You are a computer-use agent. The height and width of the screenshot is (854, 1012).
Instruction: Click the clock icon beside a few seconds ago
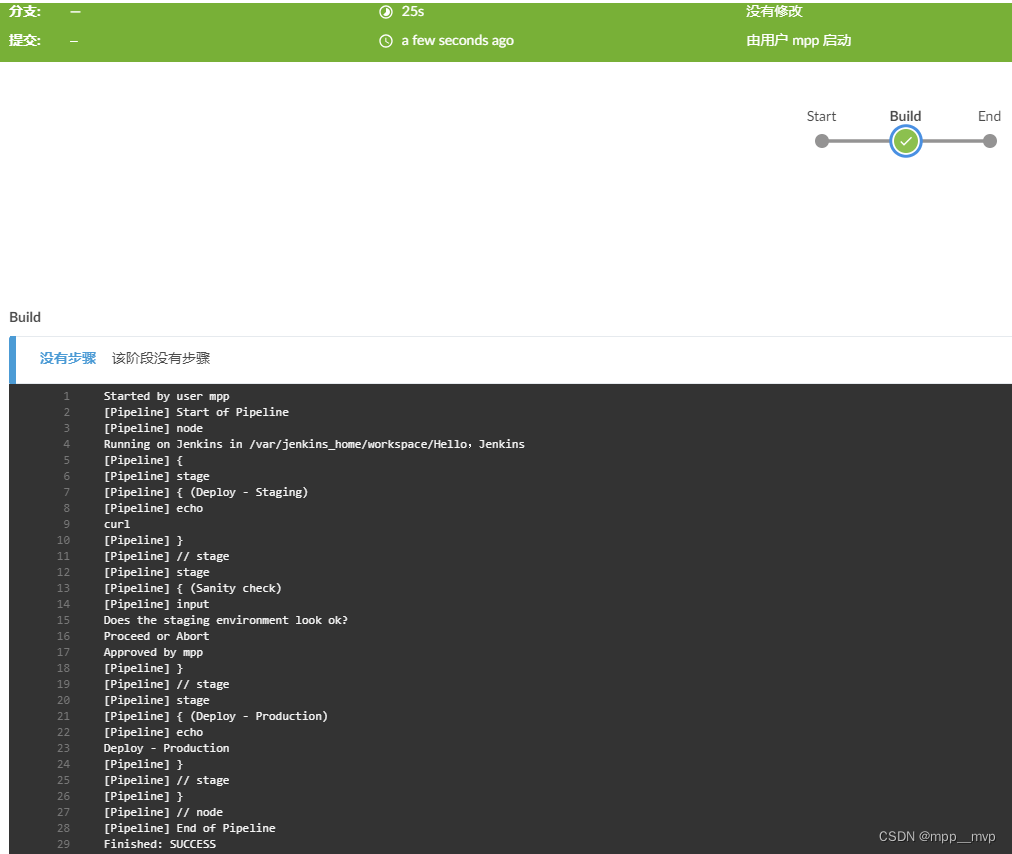[x=386, y=41]
